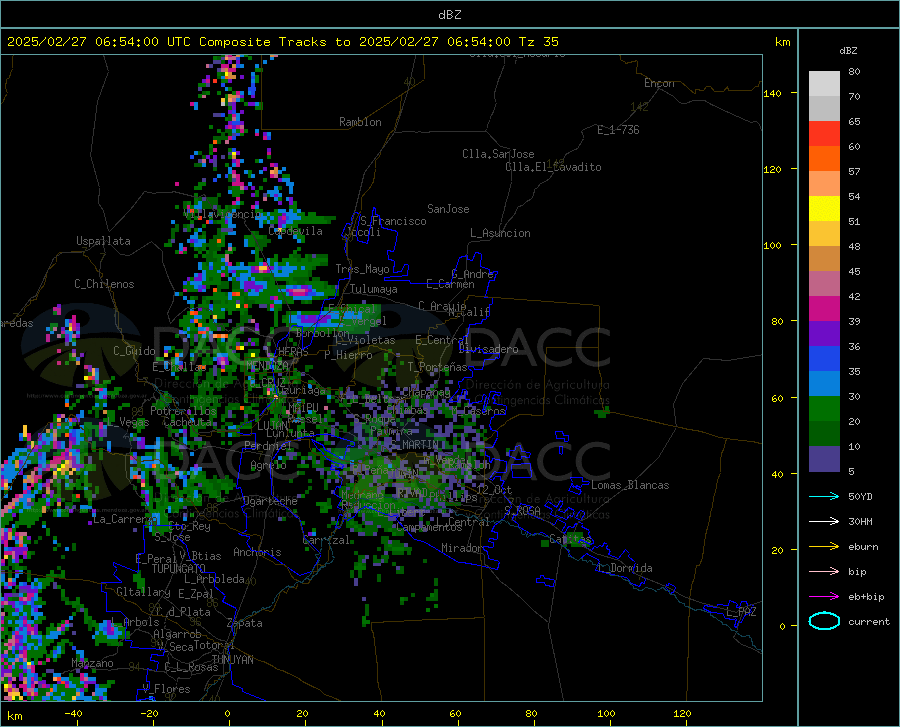Click the T_Porteñas map label
The height and width of the screenshot is (727, 900).
tap(437, 366)
